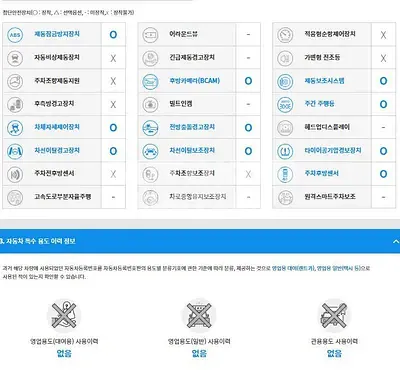Click the 적응형순항제어장치 speedometer icon
The height and width of the screenshot is (370, 400).
285,35
